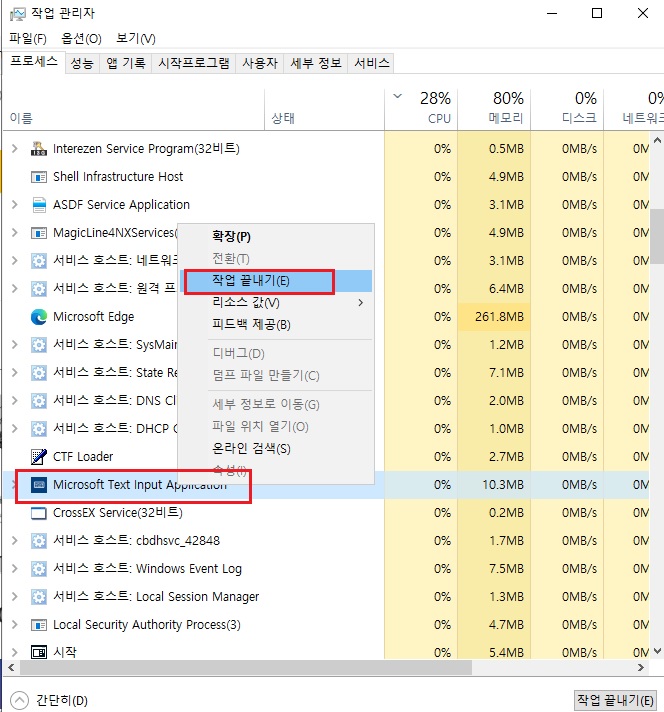Click the vertical scrollbar down arrow
The image size is (664, 712).
(657, 652)
